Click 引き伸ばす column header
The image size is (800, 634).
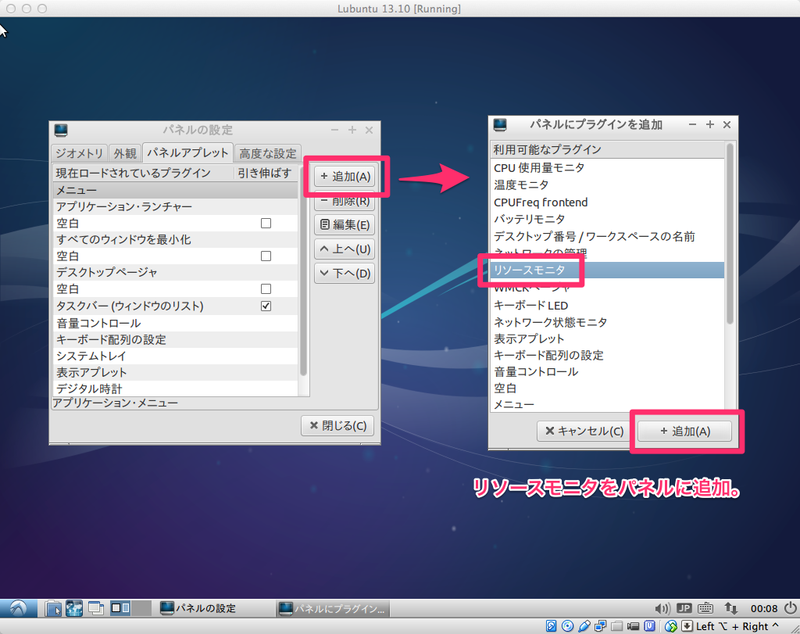click(x=265, y=173)
